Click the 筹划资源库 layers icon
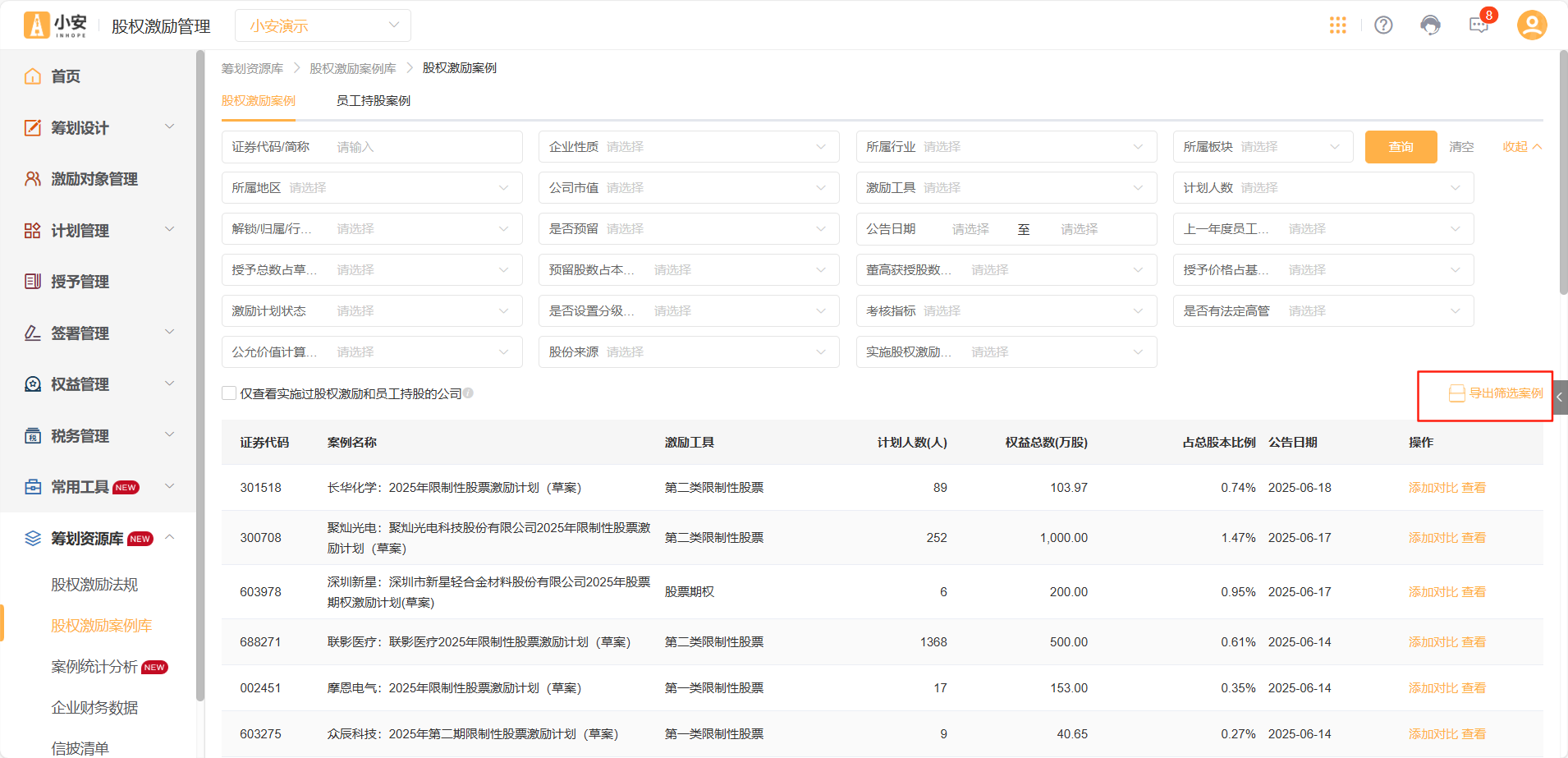This screenshot has height=758, width=1568. [x=32, y=539]
